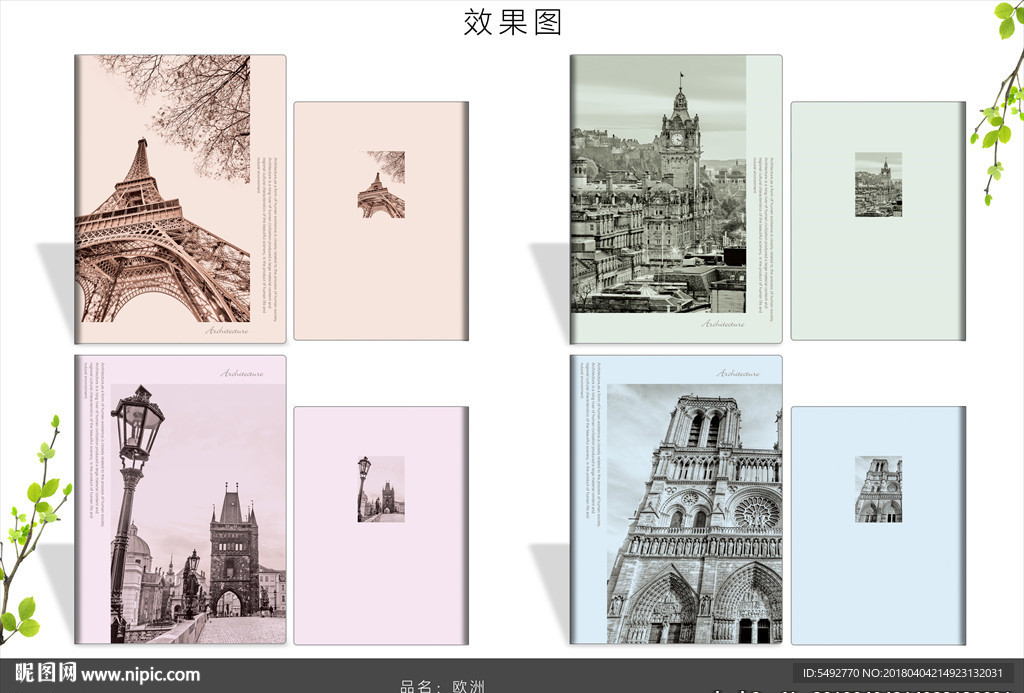Viewport: 1024px width, 693px height.
Task: Click the 品名: 欧洲 label
Action: [442, 686]
